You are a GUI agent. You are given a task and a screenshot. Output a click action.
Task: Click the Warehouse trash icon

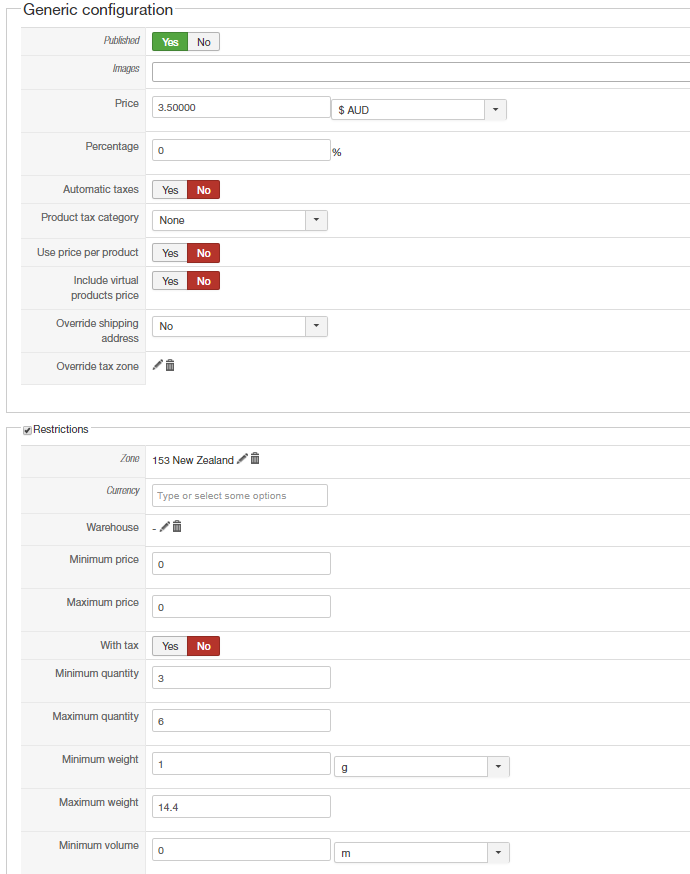click(177, 527)
